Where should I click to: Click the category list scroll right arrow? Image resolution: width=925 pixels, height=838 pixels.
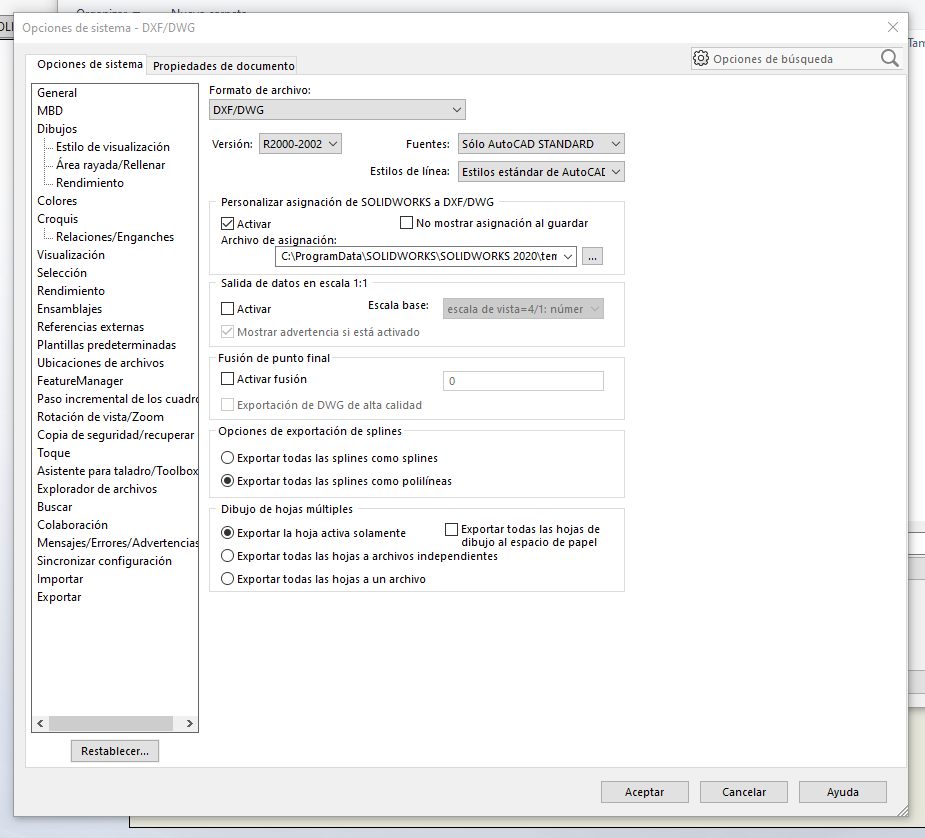(189, 723)
